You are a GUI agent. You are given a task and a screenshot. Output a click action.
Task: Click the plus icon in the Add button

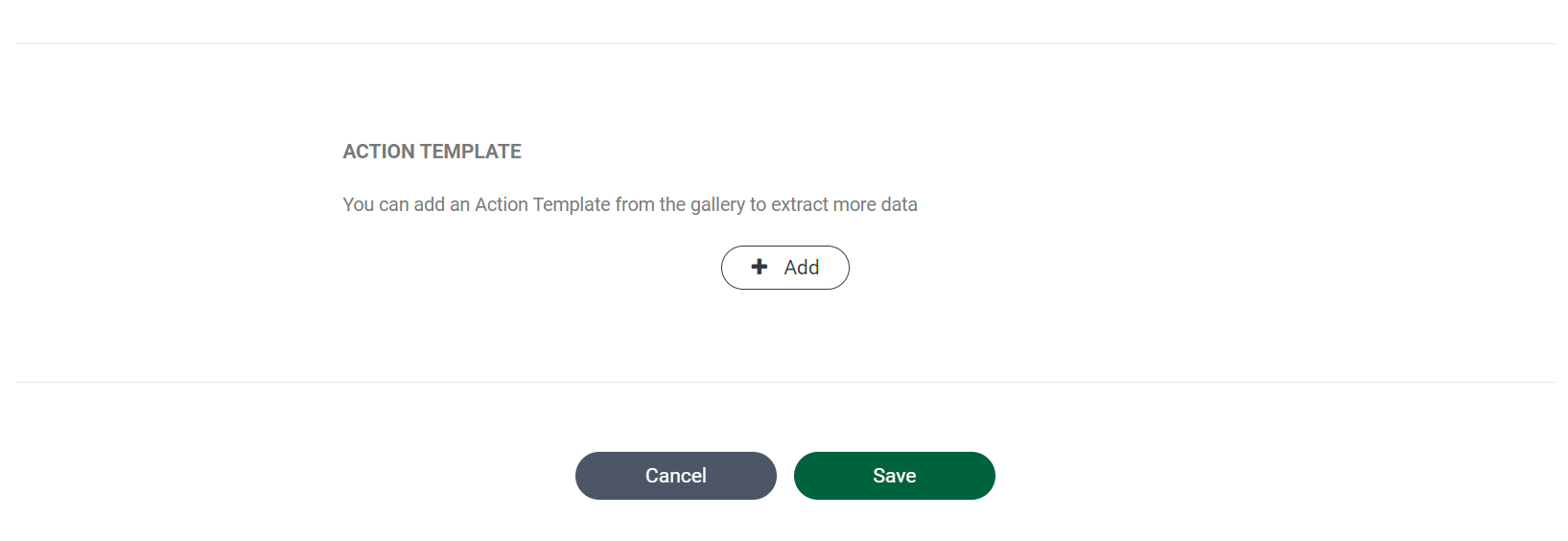760,267
